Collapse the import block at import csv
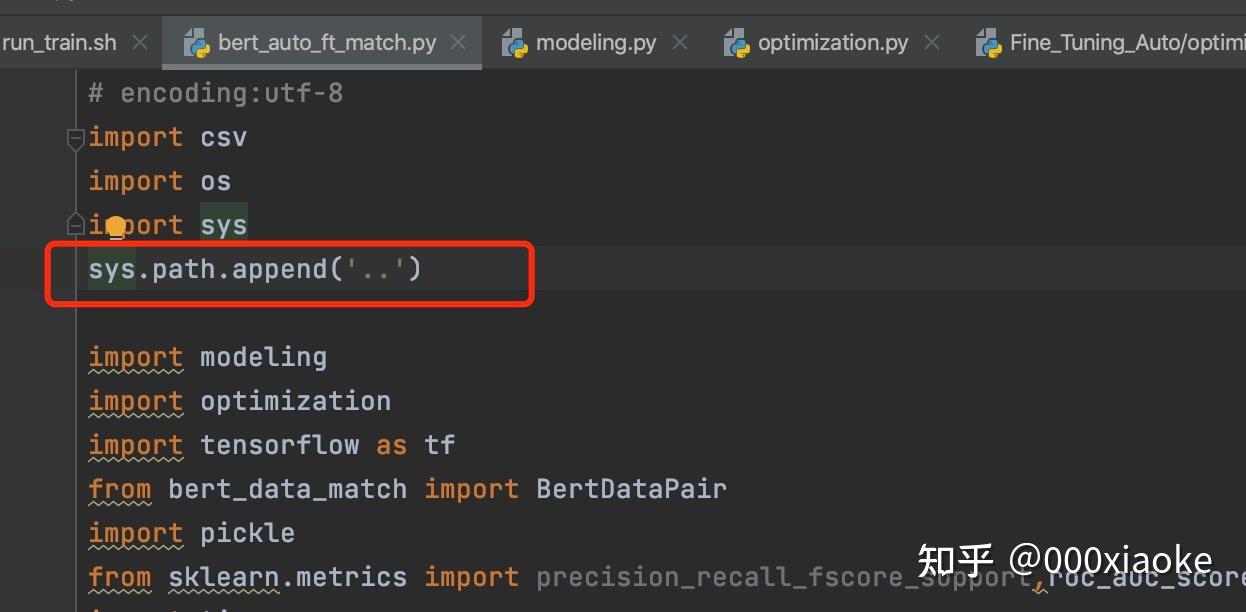 (75, 138)
